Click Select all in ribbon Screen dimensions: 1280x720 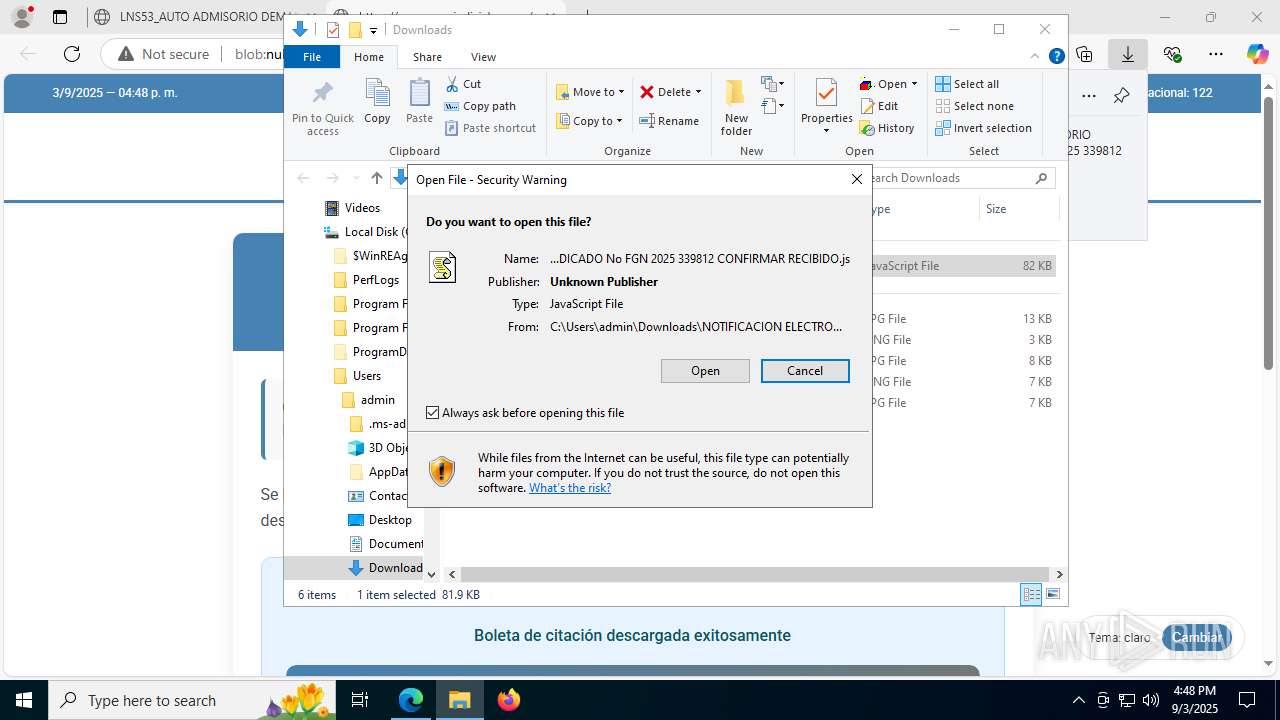click(x=967, y=84)
